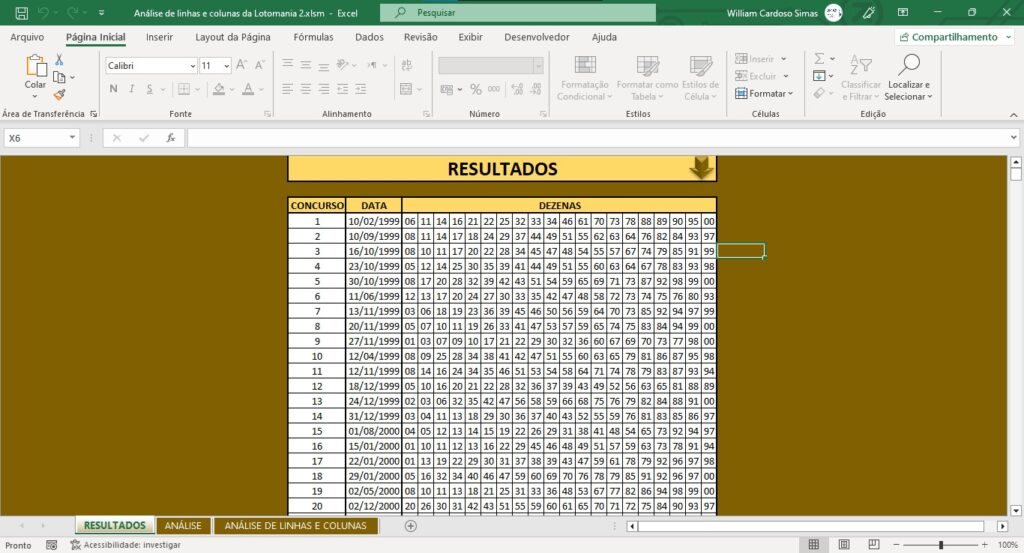This screenshot has height=553, width=1024.
Task: Toggle bold (N) formatting
Action: click(114, 89)
